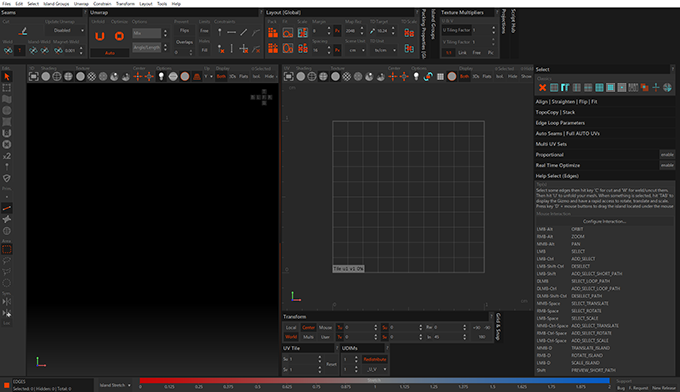Toggle the Free limits option

204,31
